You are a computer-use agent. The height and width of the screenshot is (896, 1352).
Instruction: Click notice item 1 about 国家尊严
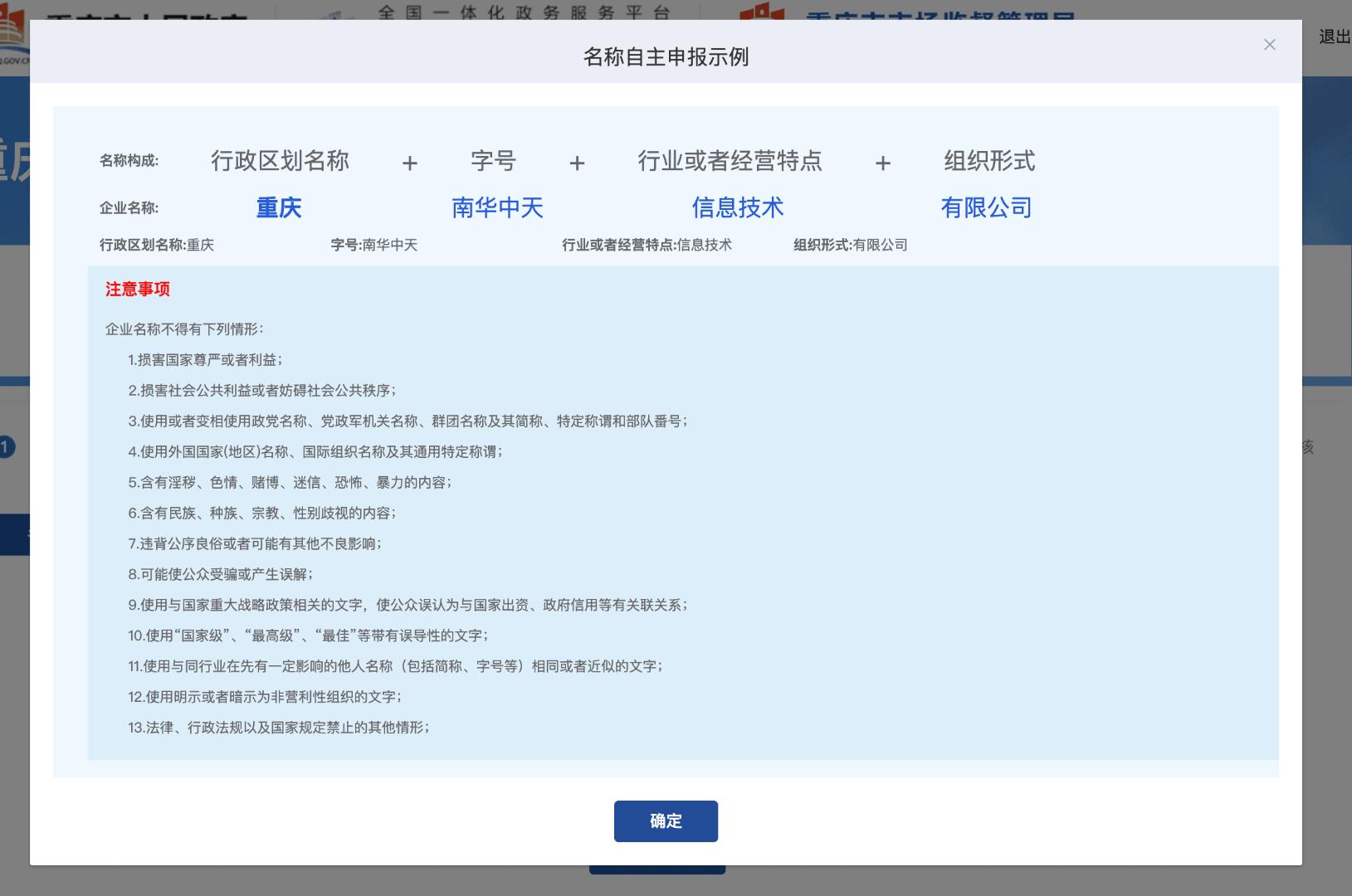pos(206,360)
